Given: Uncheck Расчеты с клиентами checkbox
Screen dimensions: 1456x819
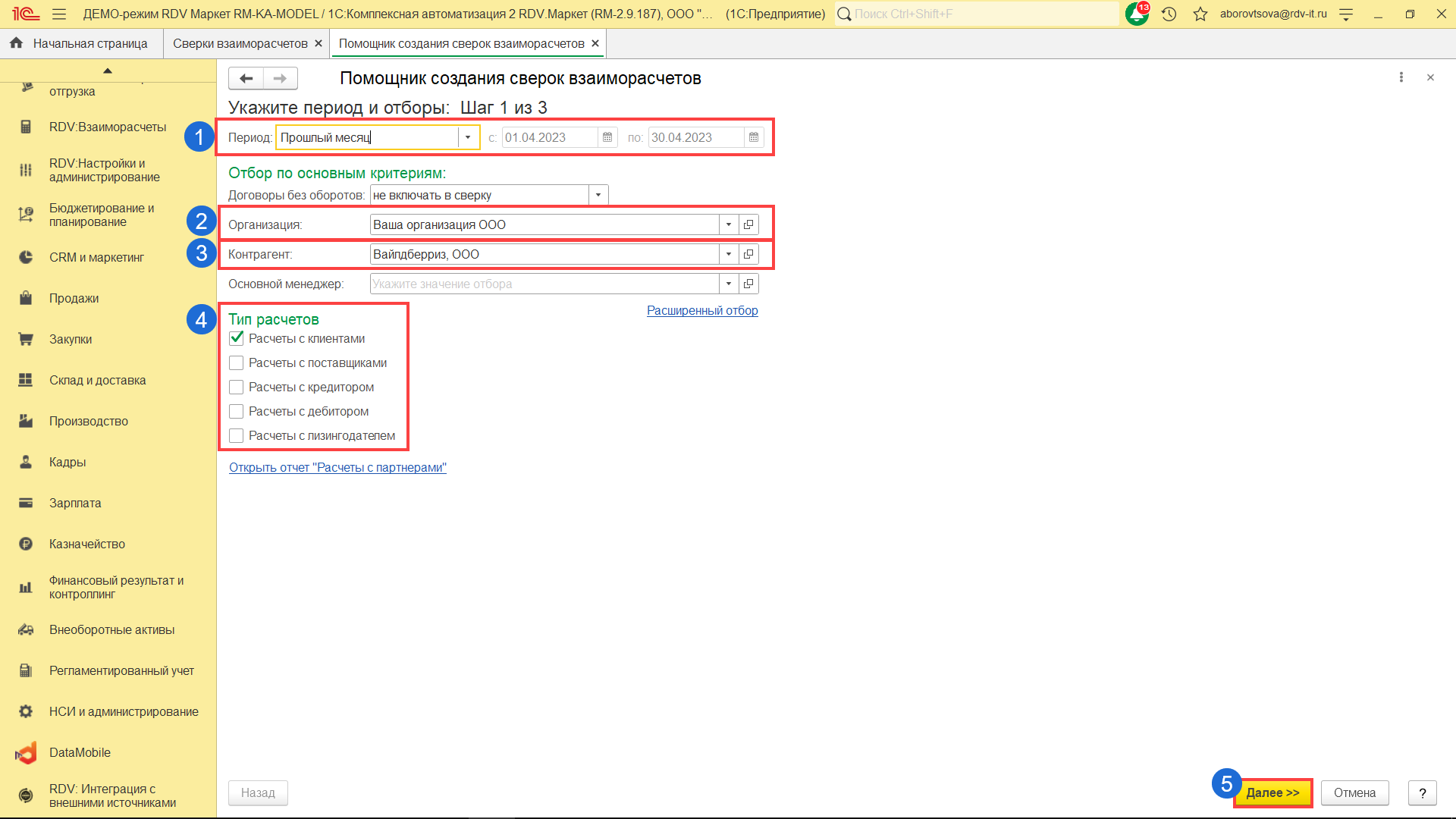Looking at the screenshot, I should pyautogui.click(x=237, y=338).
